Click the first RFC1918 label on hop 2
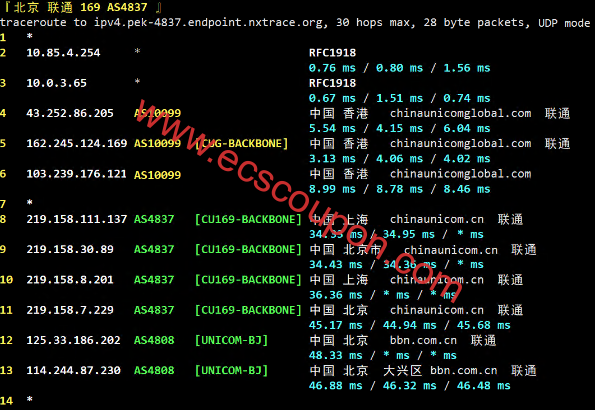This screenshot has width=595, height=410. [332, 52]
